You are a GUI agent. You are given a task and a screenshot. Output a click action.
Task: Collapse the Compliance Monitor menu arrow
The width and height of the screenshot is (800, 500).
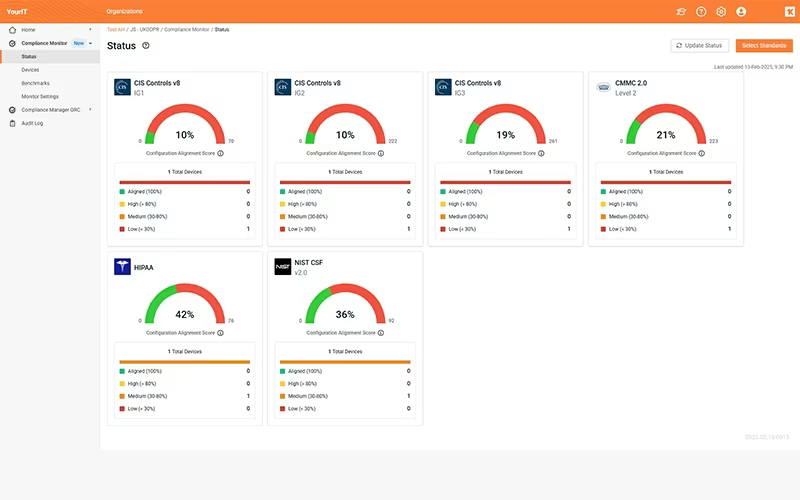(90, 43)
